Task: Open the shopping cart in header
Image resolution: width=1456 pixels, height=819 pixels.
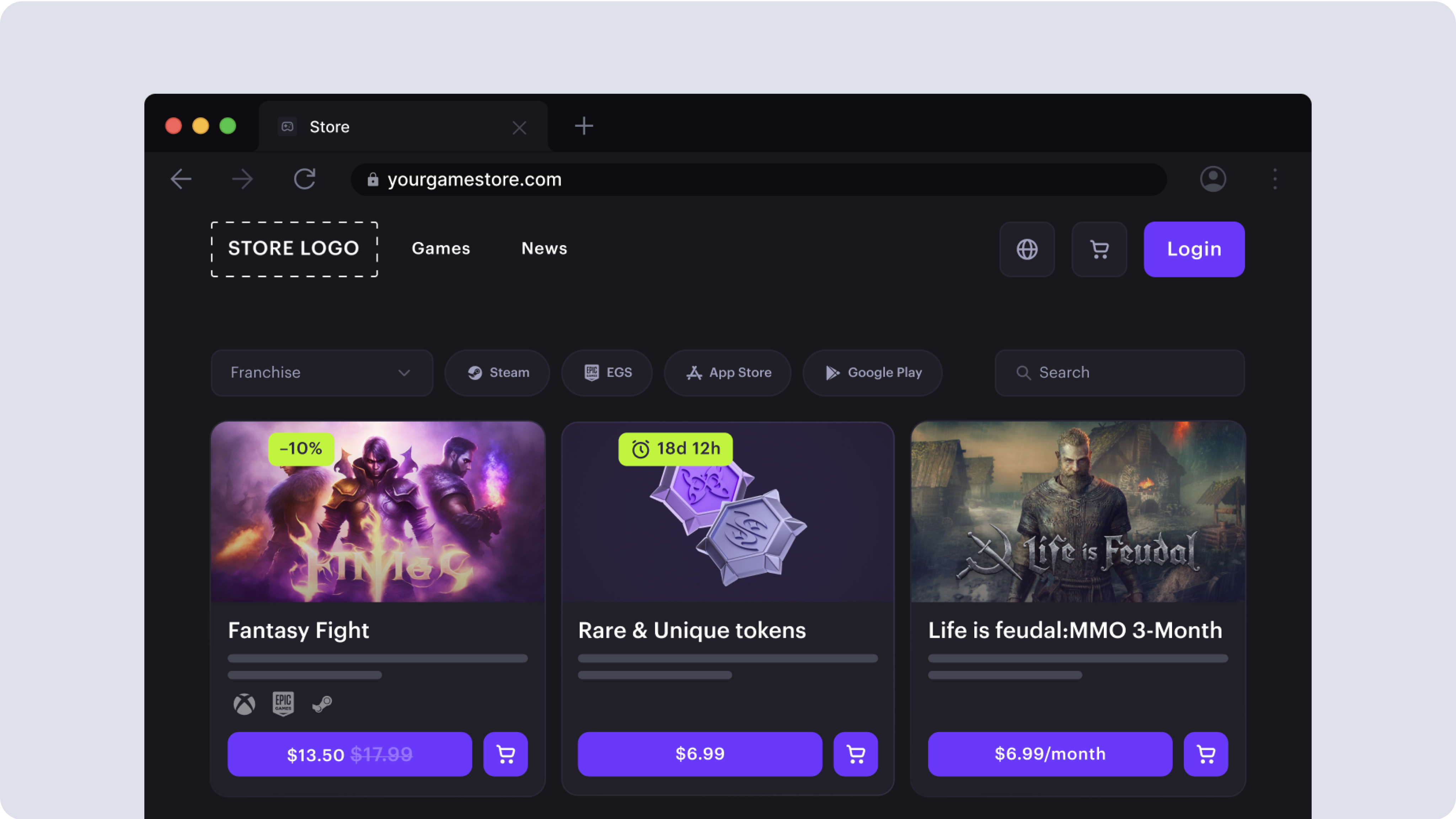Action: 1099,249
